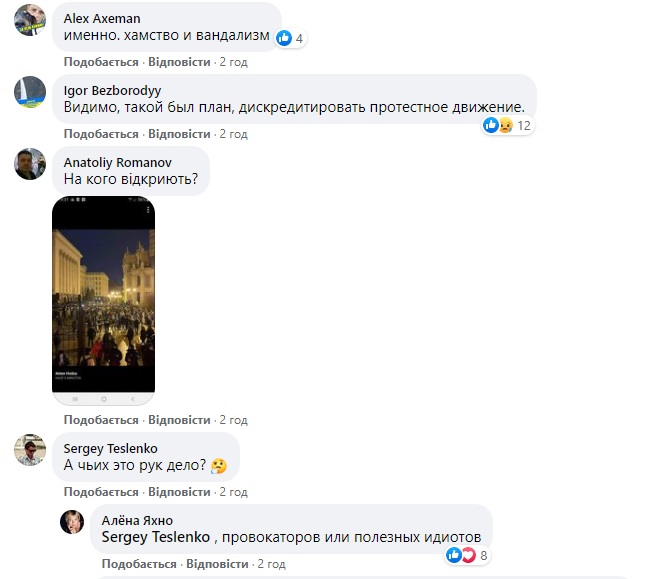Open like reactions on Alex Axeman's comment
670x579 pixels.
[x=290, y=38]
